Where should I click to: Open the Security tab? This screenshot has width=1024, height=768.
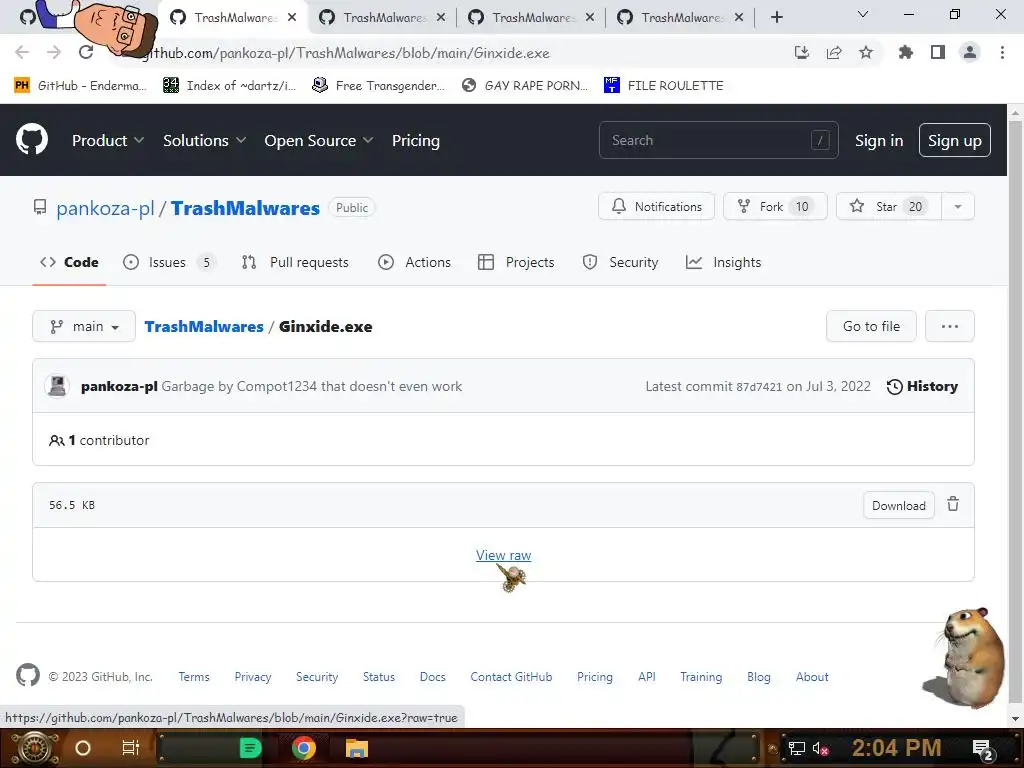tap(620, 262)
